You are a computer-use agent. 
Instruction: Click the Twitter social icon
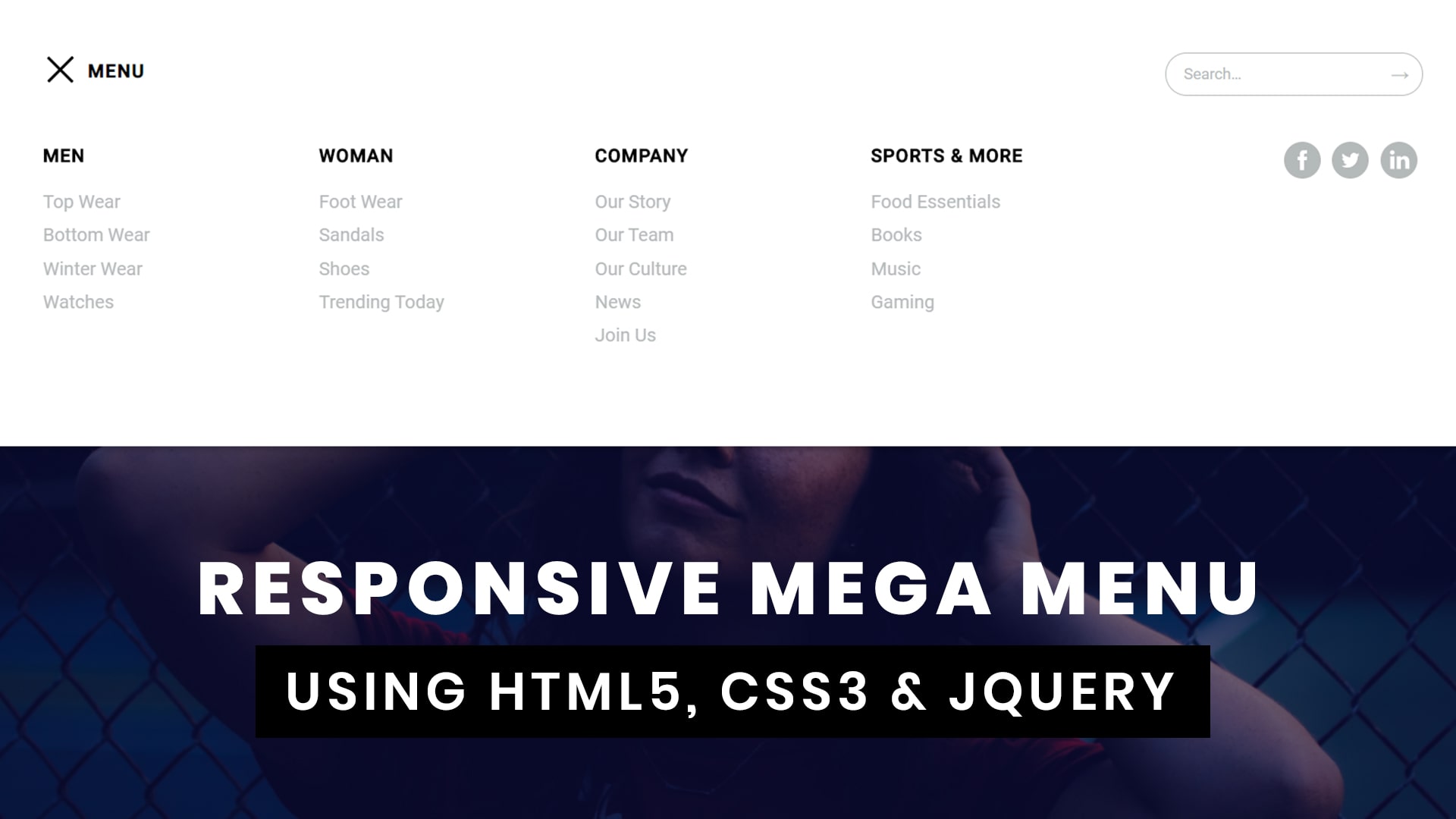(x=1350, y=160)
